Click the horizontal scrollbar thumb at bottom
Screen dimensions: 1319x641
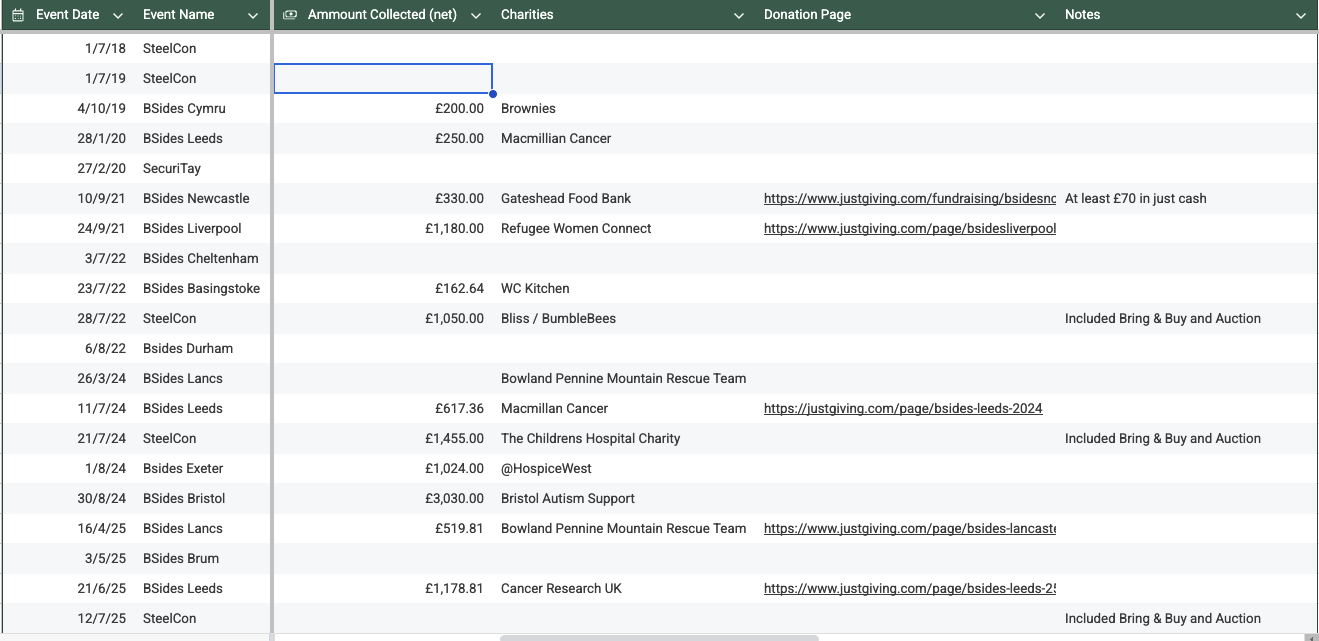pos(659,637)
